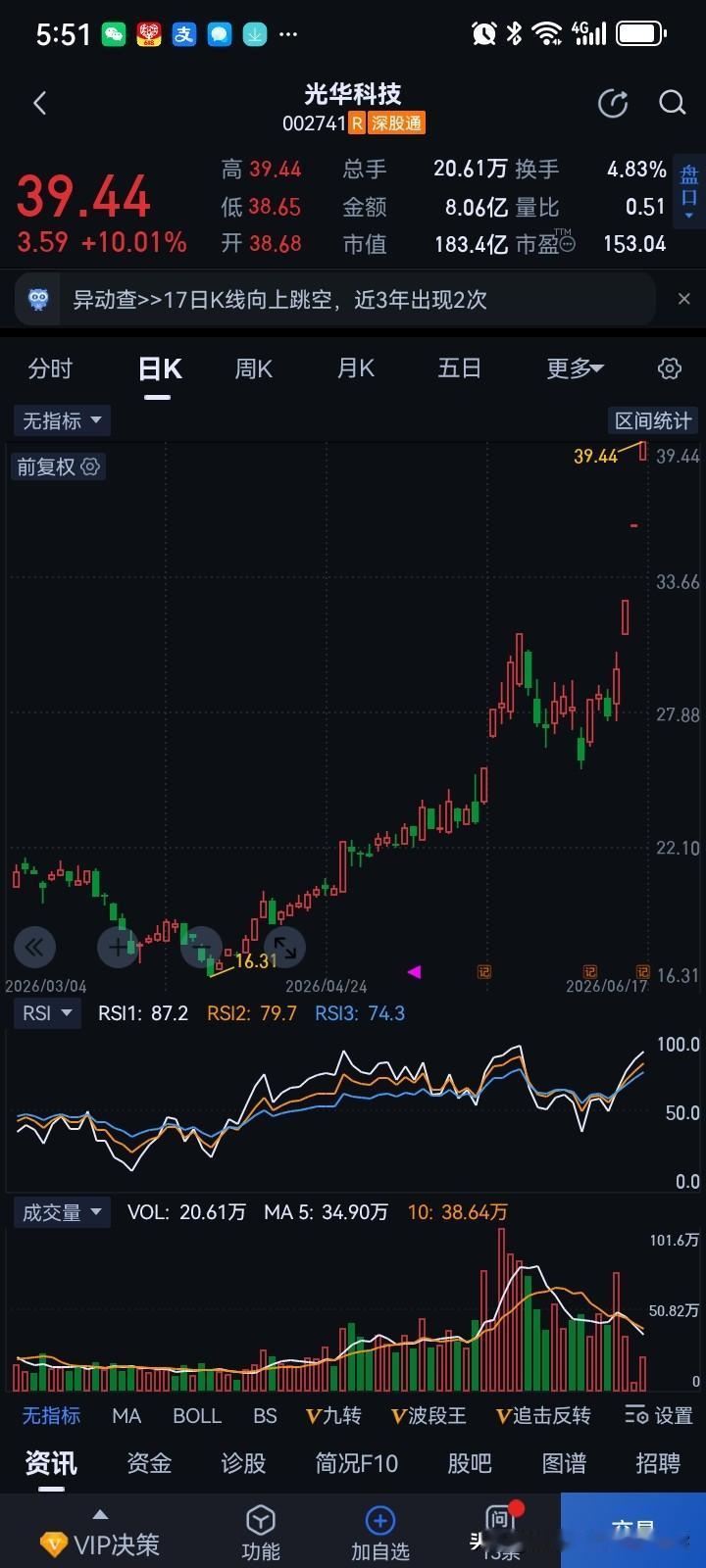Go back with the top-left arrow
Image resolution: width=706 pixels, height=1568 pixels.
pyautogui.click(x=40, y=103)
